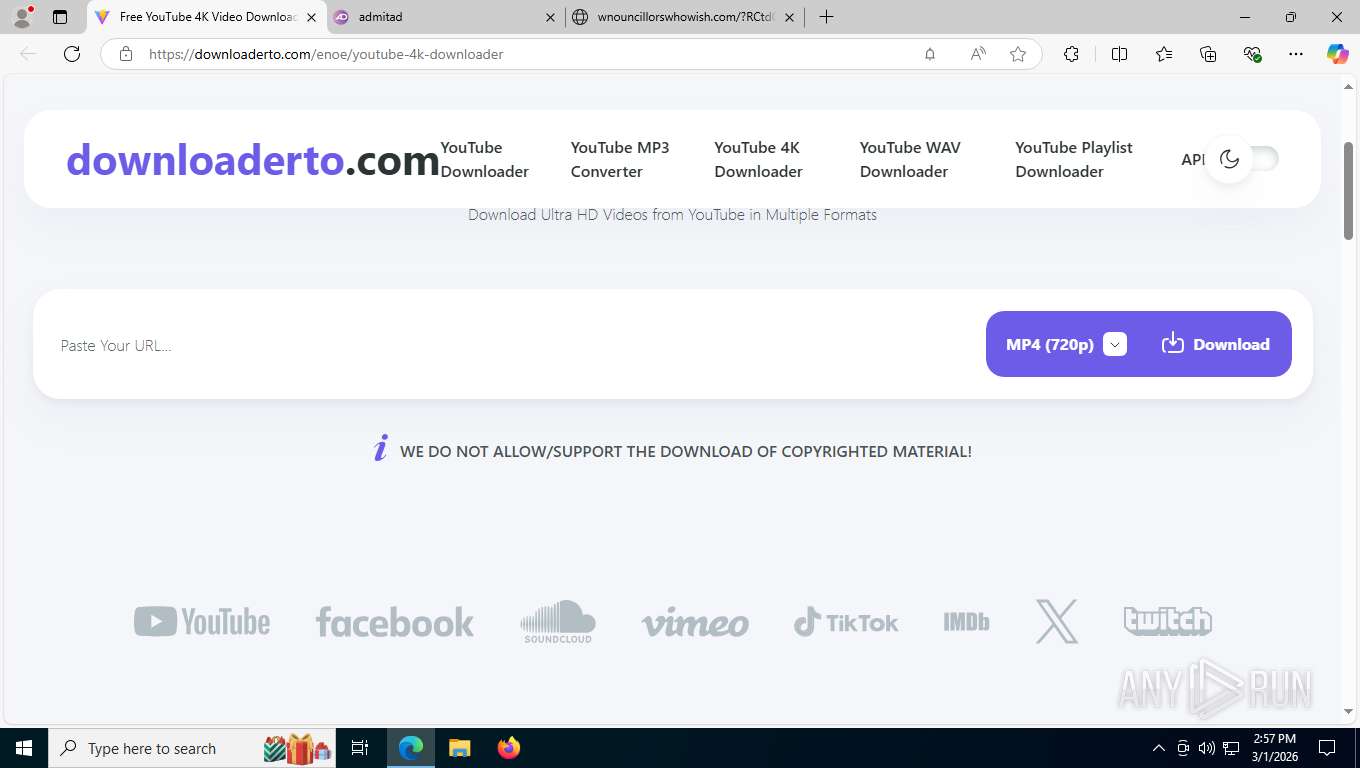Open Split screen icon
The height and width of the screenshot is (768, 1360).
click(x=1119, y=54)
